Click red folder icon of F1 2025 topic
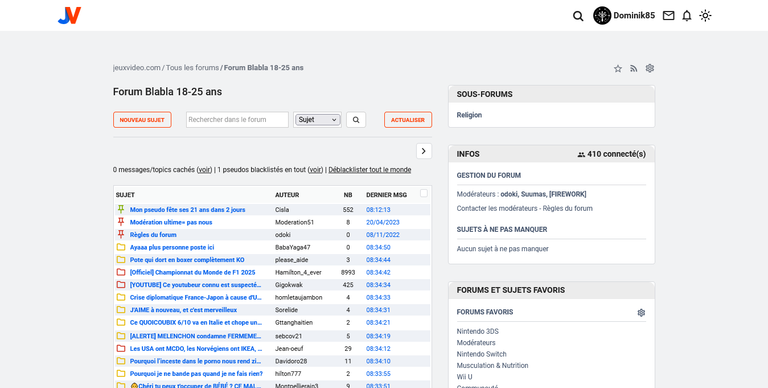Screen dimensions: 768x388 (121, 272)
